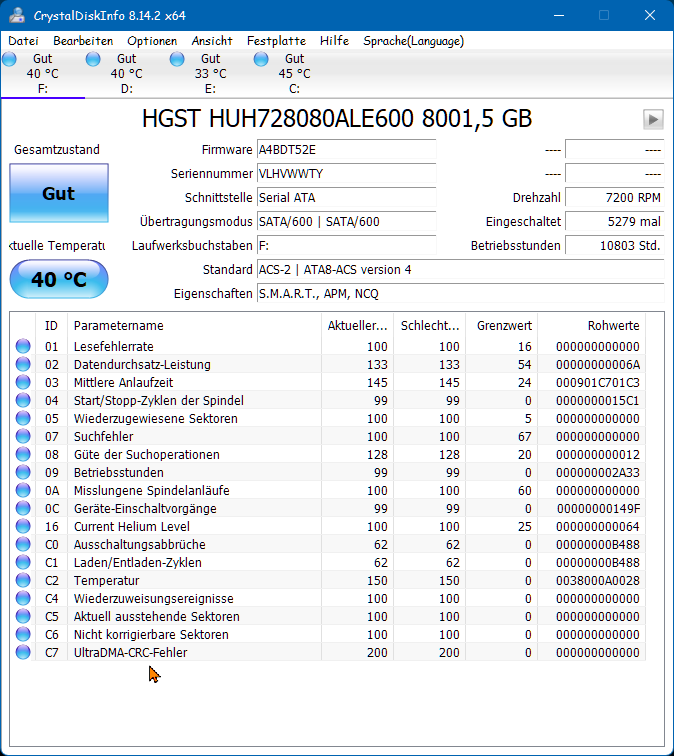Image resolution: width=674 pixels, height=756 pixels.
Task: Click the Laufwerksbuchstaben field F:
Action: [346, 245]
